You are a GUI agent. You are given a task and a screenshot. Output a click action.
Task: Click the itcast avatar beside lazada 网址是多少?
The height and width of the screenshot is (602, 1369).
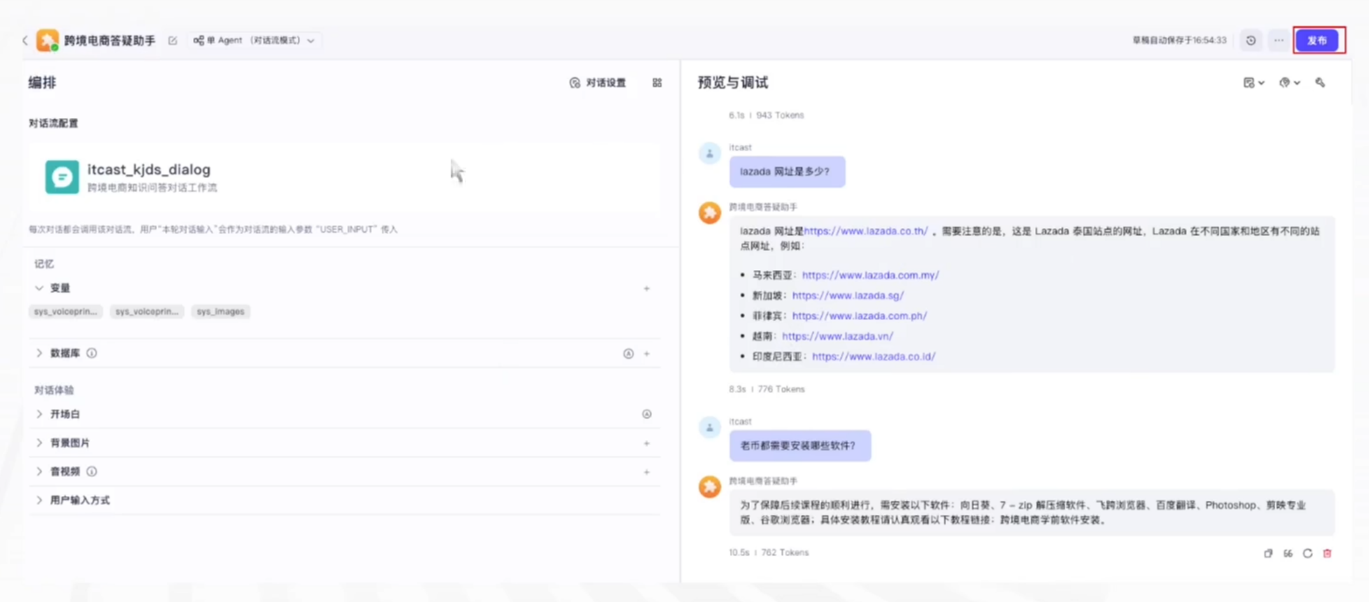[x=709, y=153]
